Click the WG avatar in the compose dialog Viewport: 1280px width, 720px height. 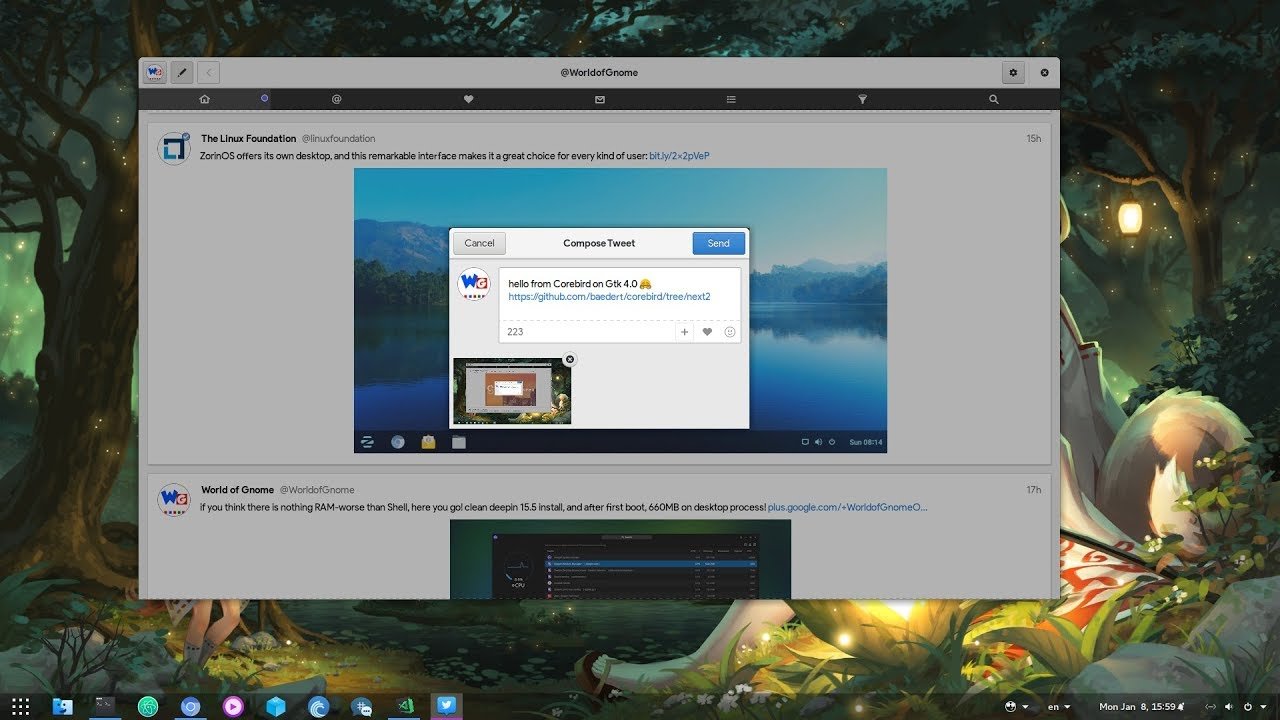click(473, 284)
